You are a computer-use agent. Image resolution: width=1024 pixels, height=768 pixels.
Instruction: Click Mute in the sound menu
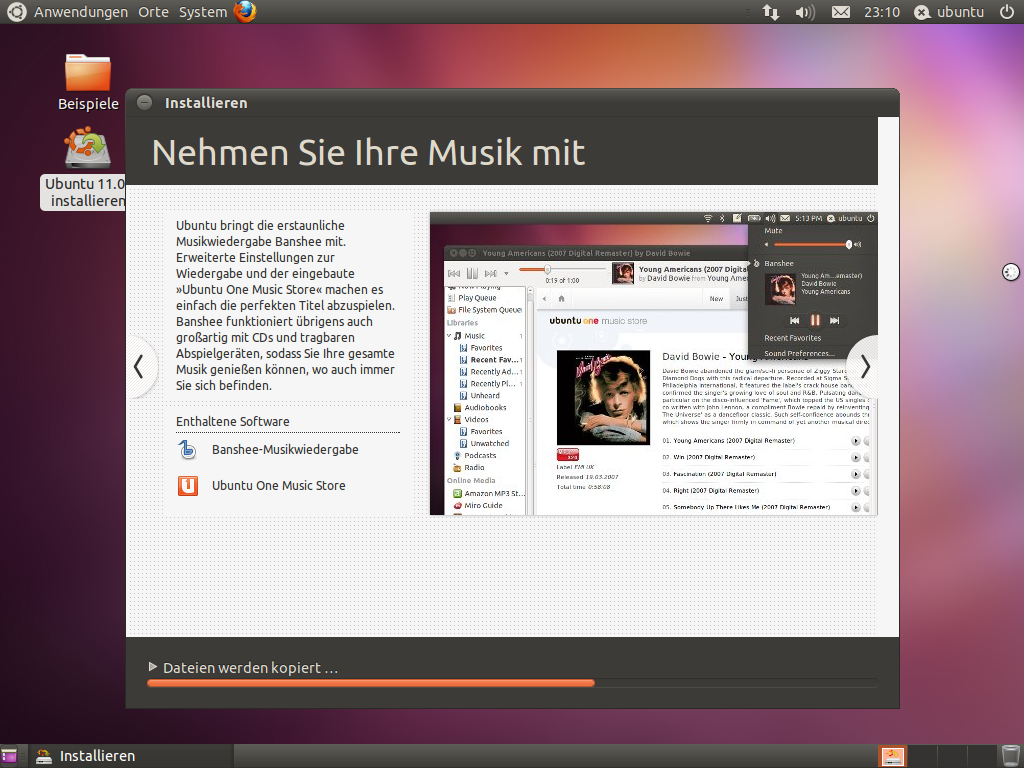pos(773,230)
